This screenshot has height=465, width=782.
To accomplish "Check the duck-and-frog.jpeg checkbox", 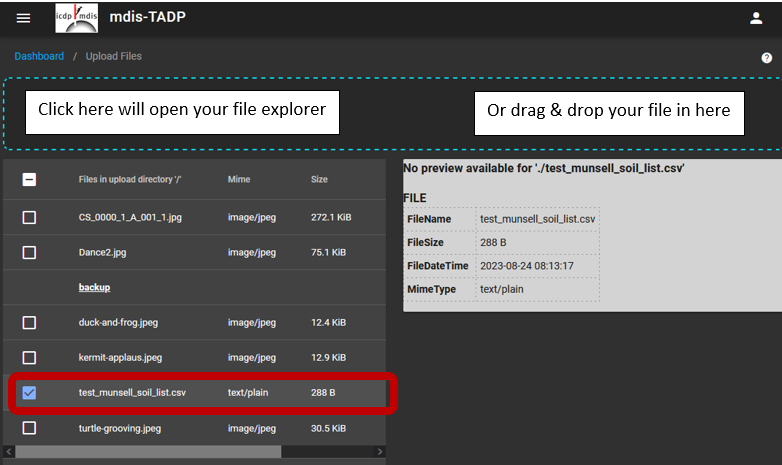I will (x=29, y=323).
